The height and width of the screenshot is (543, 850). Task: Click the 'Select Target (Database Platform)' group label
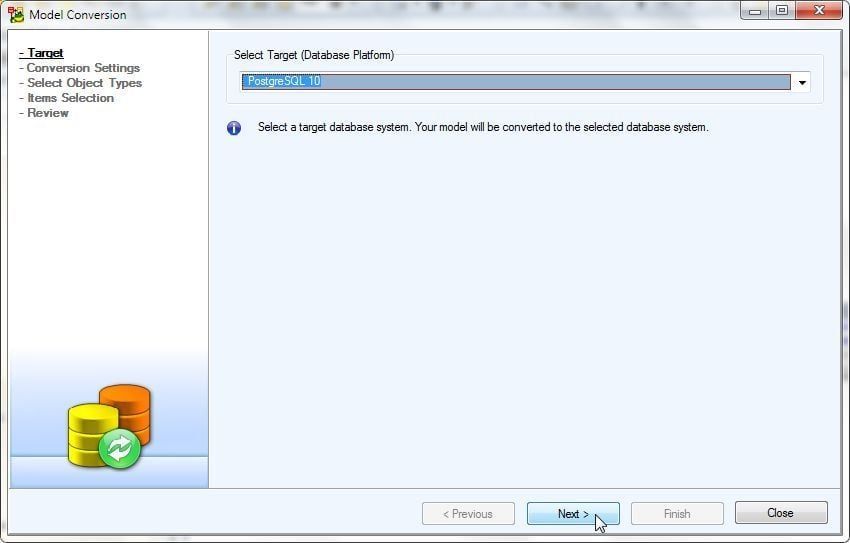tap(314, 55)
